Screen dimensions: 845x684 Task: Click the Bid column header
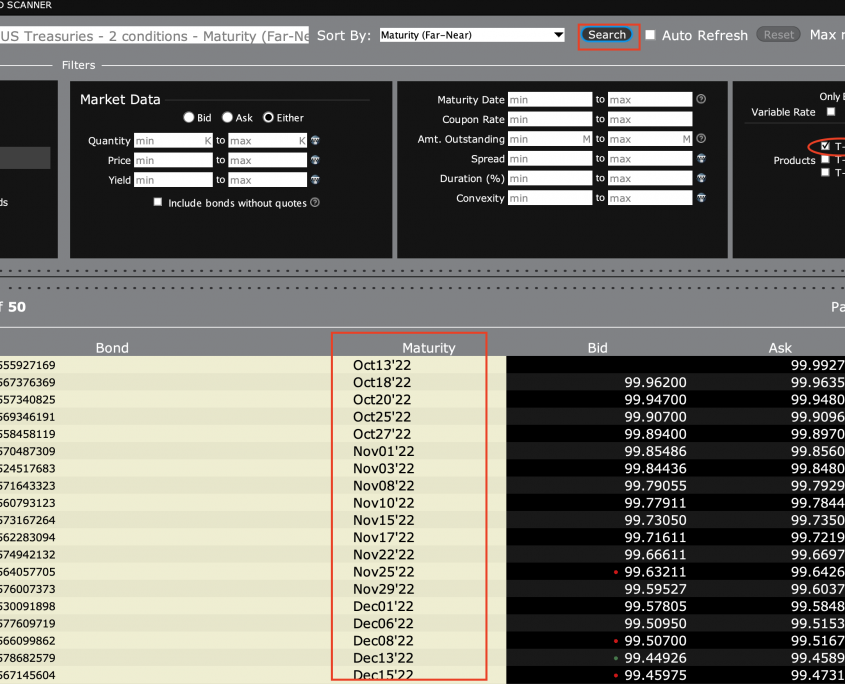click(x=597, y=348)
